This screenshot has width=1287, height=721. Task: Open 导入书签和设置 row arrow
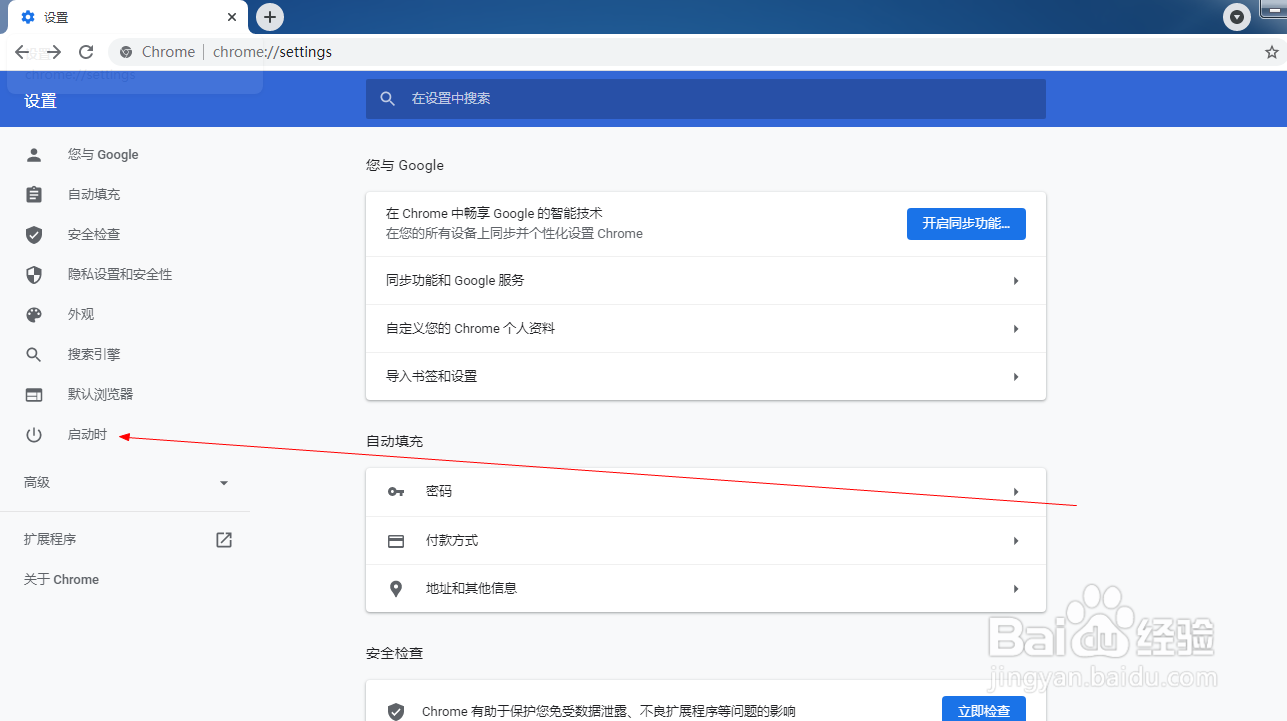tap(1016, 377)
